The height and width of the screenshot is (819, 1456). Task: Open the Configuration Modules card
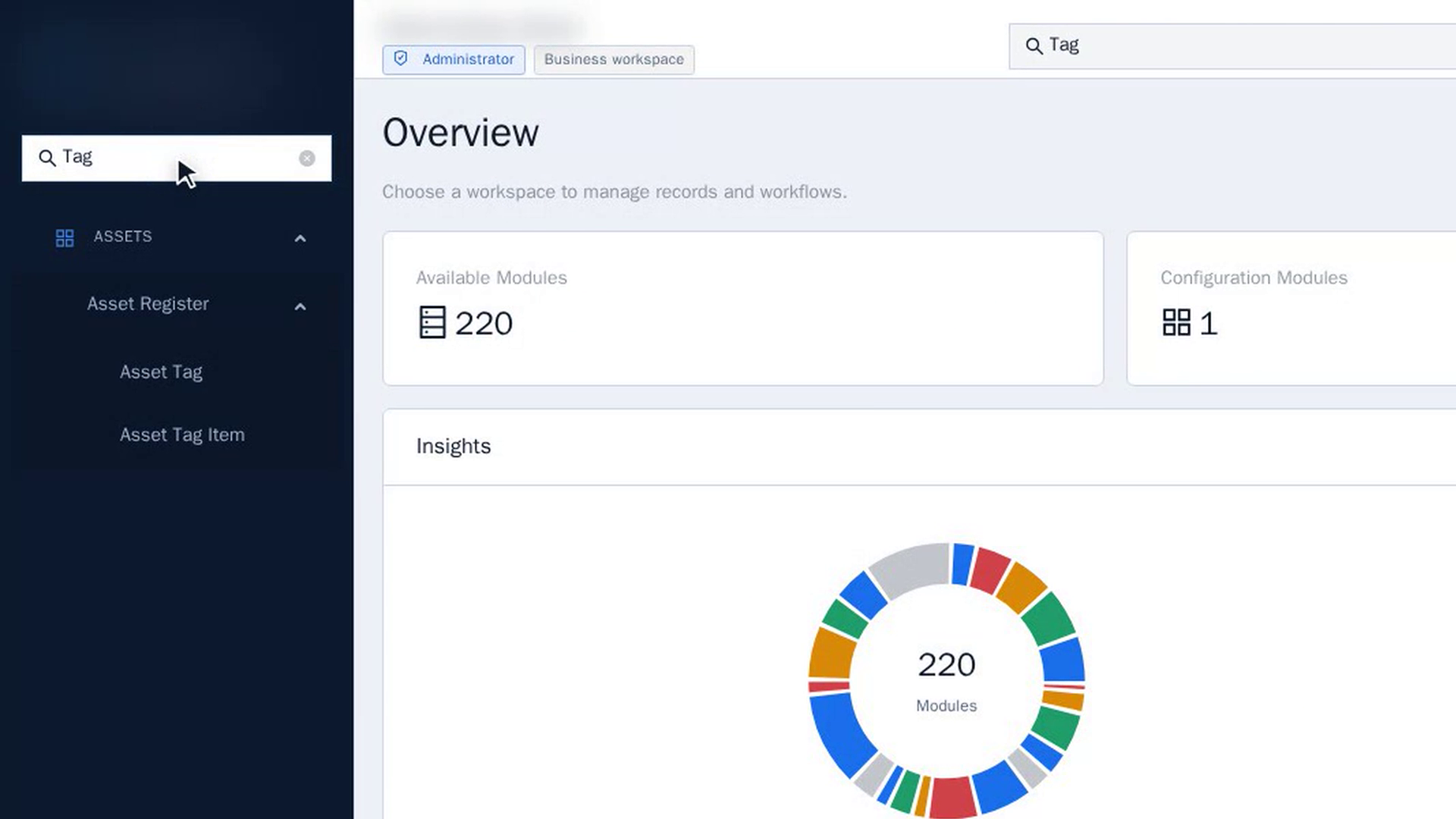click(x=1291, y=308)
